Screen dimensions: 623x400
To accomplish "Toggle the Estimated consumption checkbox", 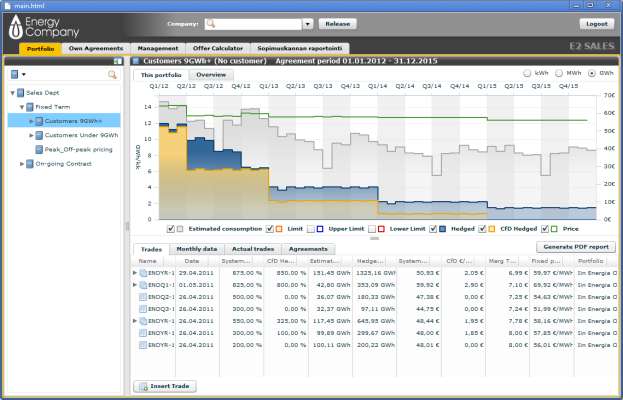I will click(171, 229).
